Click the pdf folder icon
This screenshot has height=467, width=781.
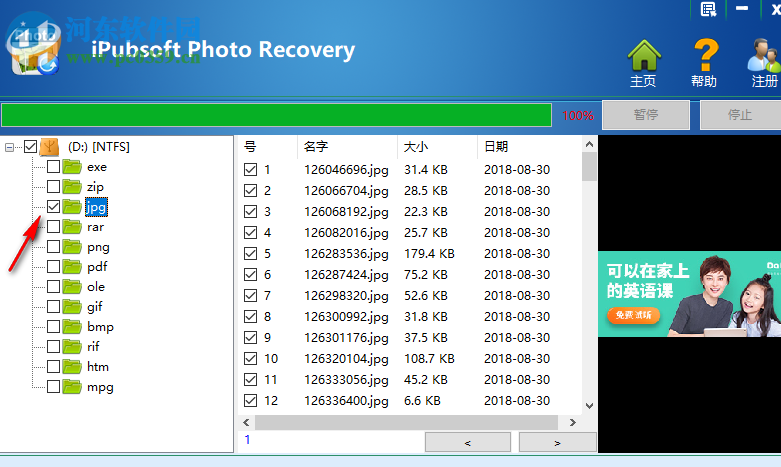click(x=72, y=266)
